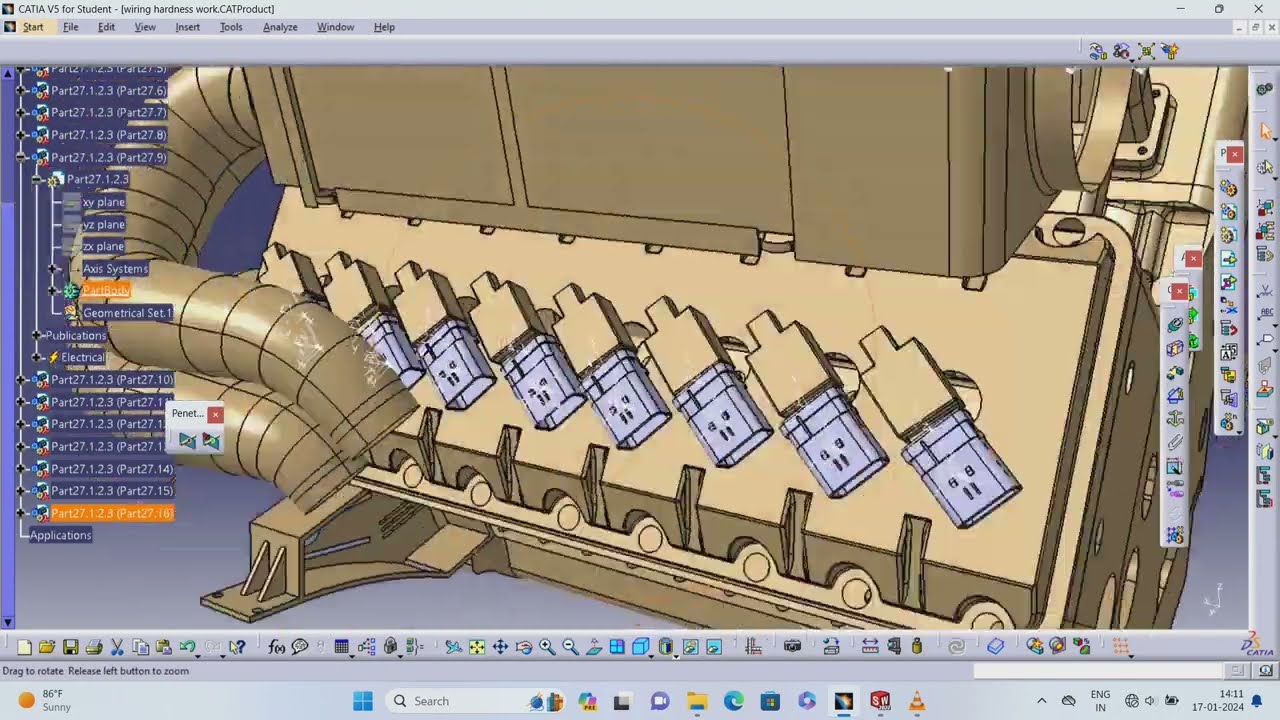Open the Design Table icon
This screenshot has height=720, width=1280.
point(341,647)
